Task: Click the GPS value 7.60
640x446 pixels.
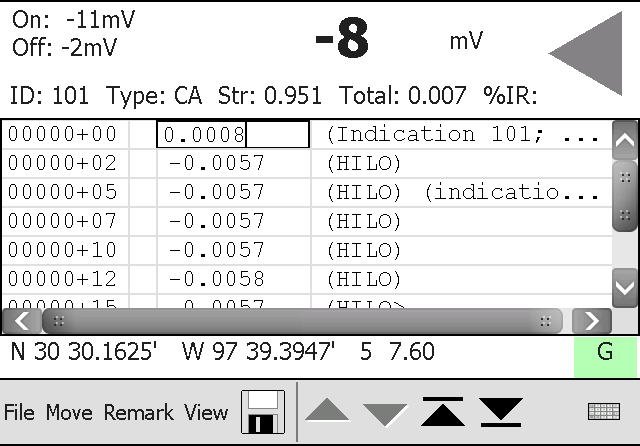Action: point(411,351)
